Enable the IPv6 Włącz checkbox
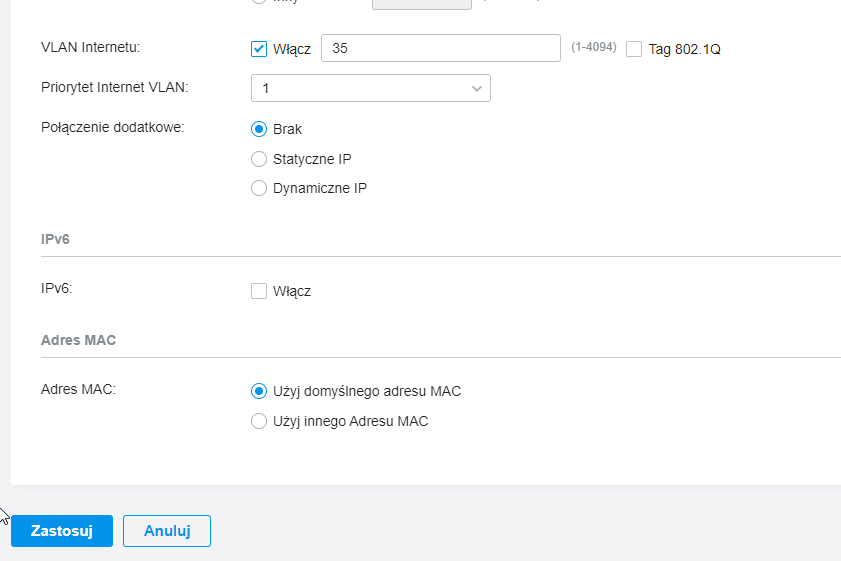 click(259, 291)
